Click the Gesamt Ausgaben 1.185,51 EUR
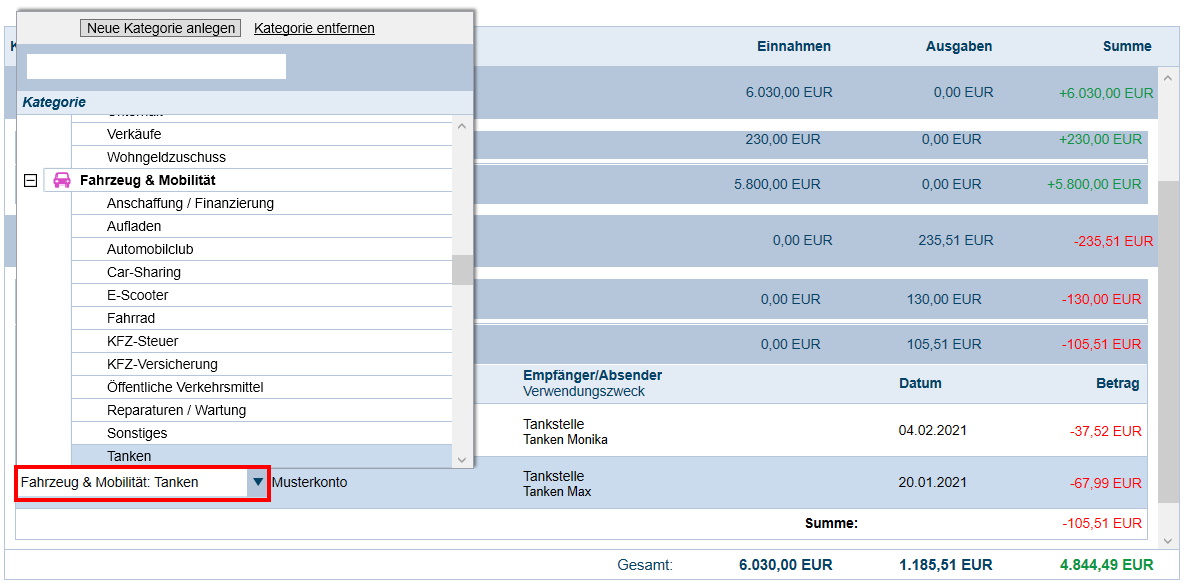This screenshot has width=1184, height=583. (945, 565)
